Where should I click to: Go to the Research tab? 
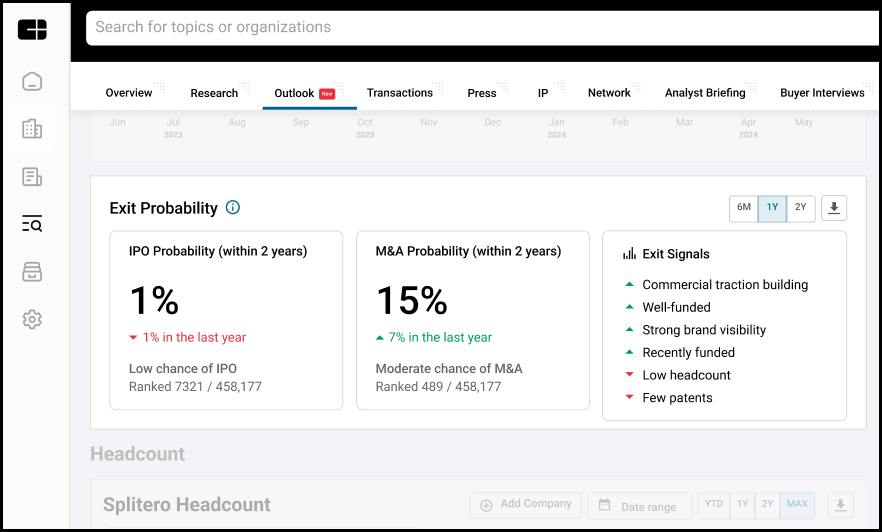[x=214, y=93]
